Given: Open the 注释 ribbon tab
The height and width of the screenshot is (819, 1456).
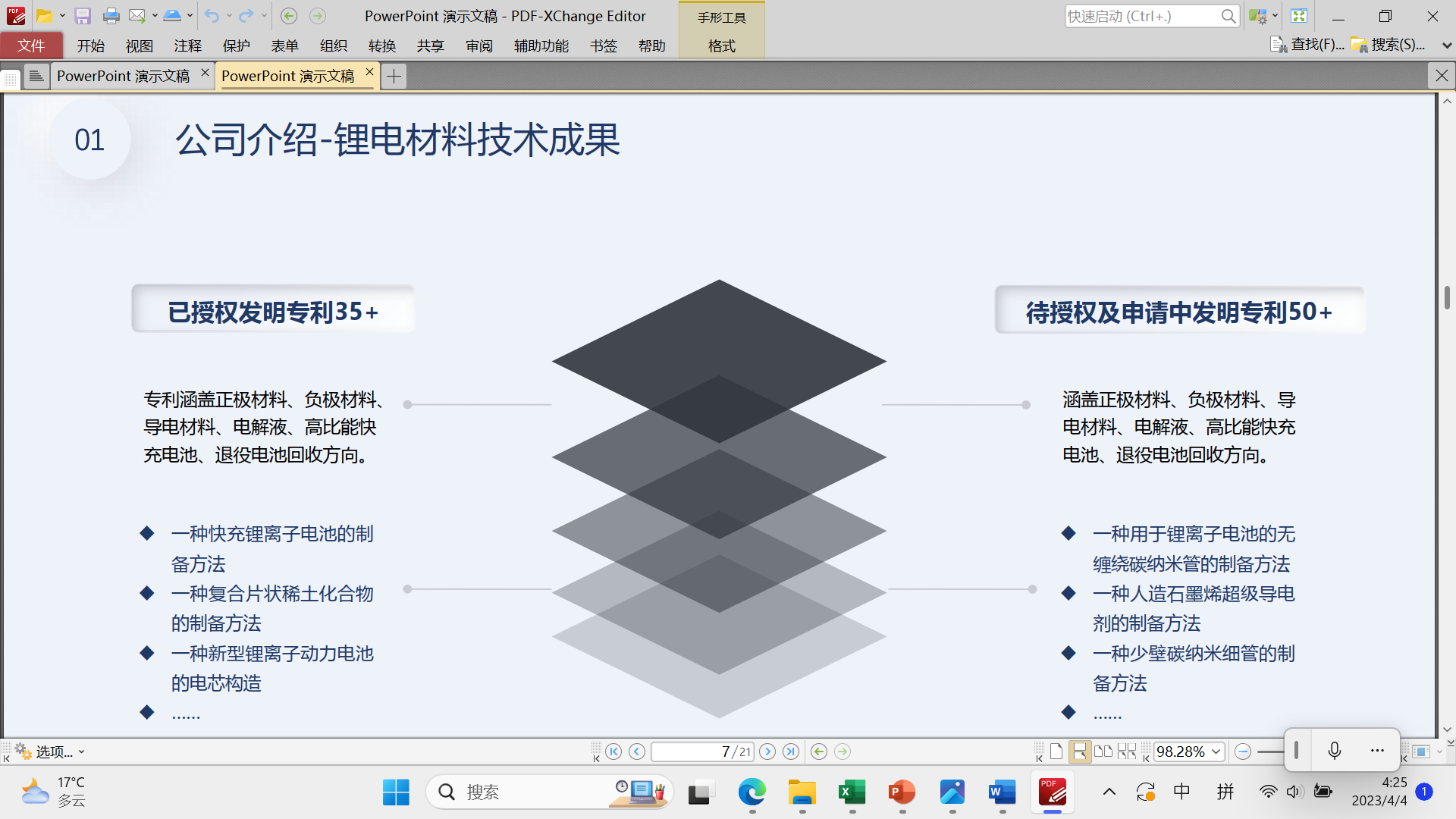Looking at the screenshot, I should 187,46.
